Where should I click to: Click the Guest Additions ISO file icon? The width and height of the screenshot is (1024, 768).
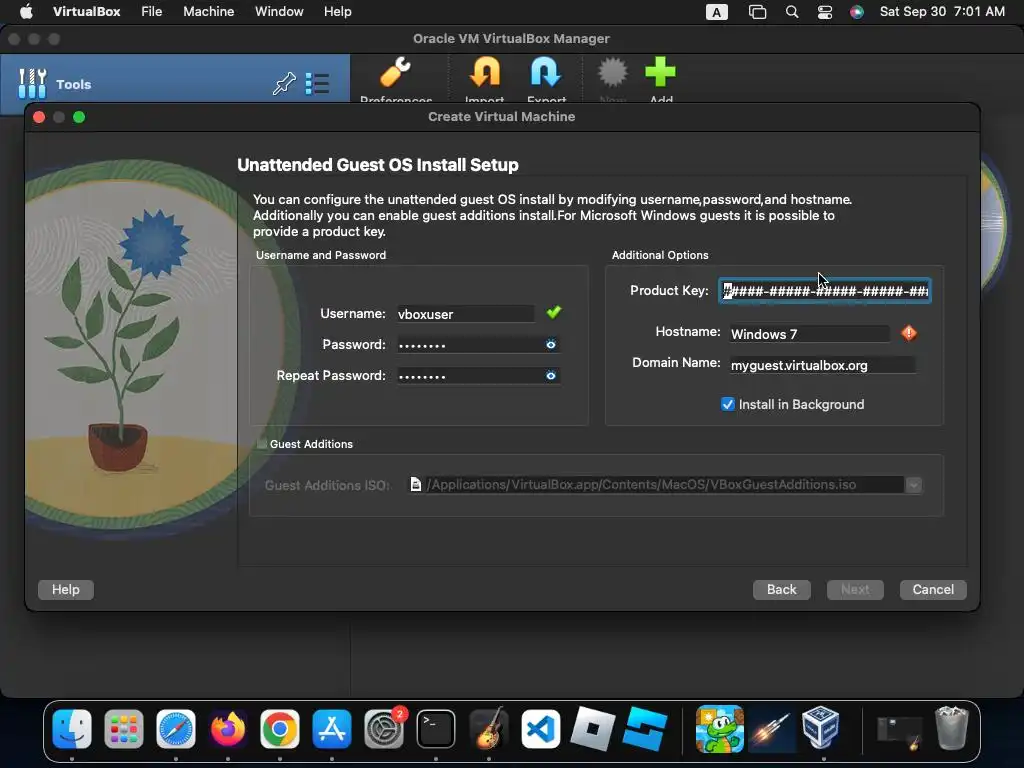point(415,484)
